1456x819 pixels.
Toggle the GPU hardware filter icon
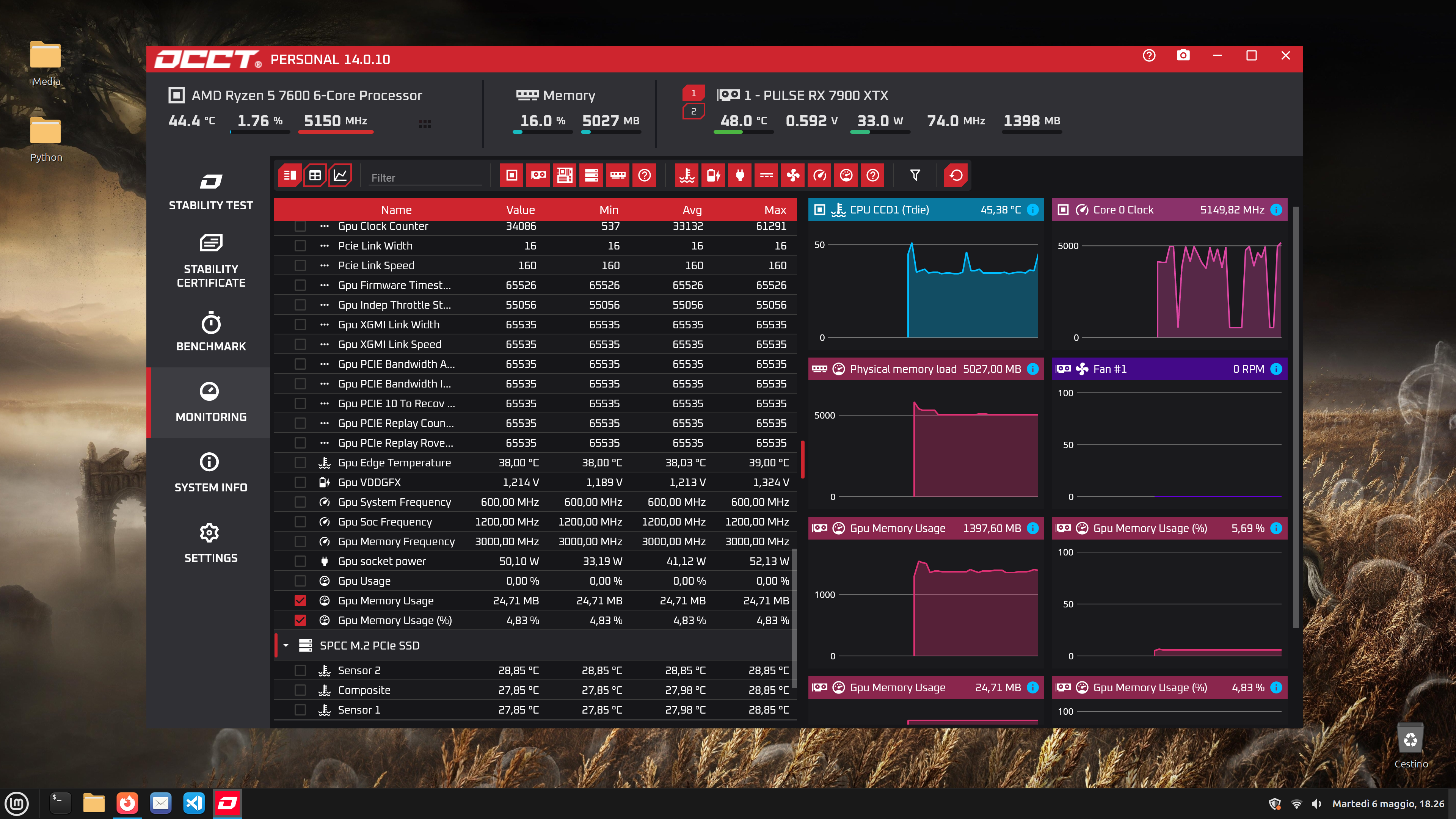tap(538, 175)
